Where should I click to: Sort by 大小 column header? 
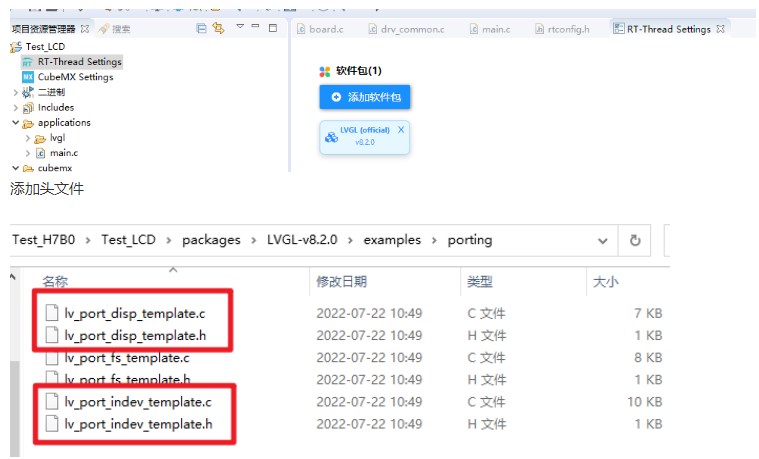tap(606, 281)
